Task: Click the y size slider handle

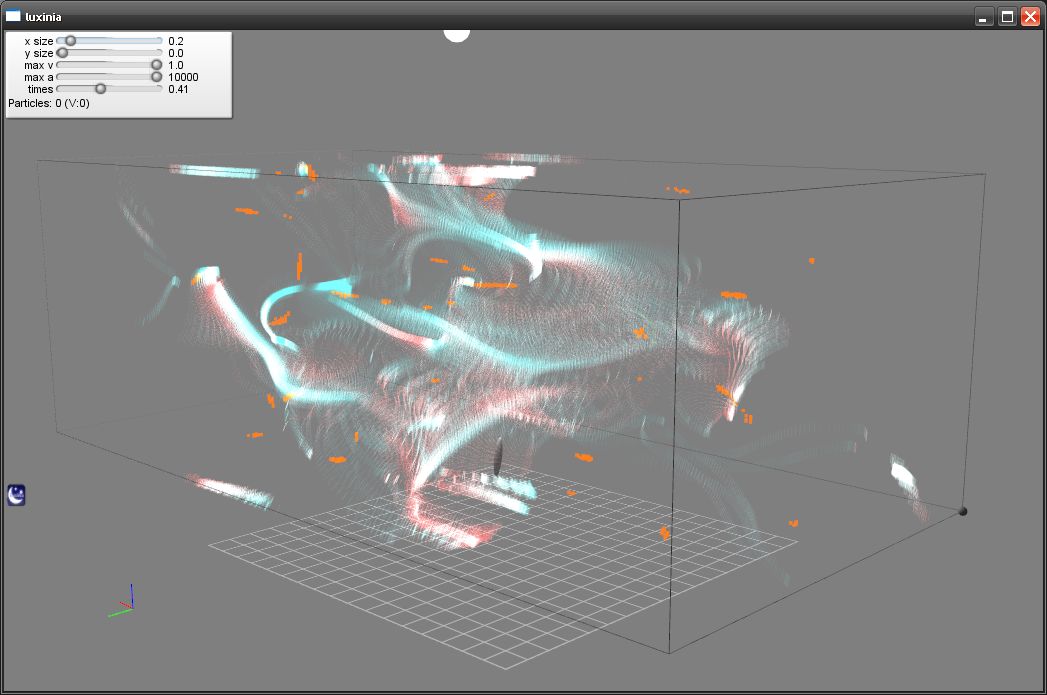Action: [x=62, y=53]
